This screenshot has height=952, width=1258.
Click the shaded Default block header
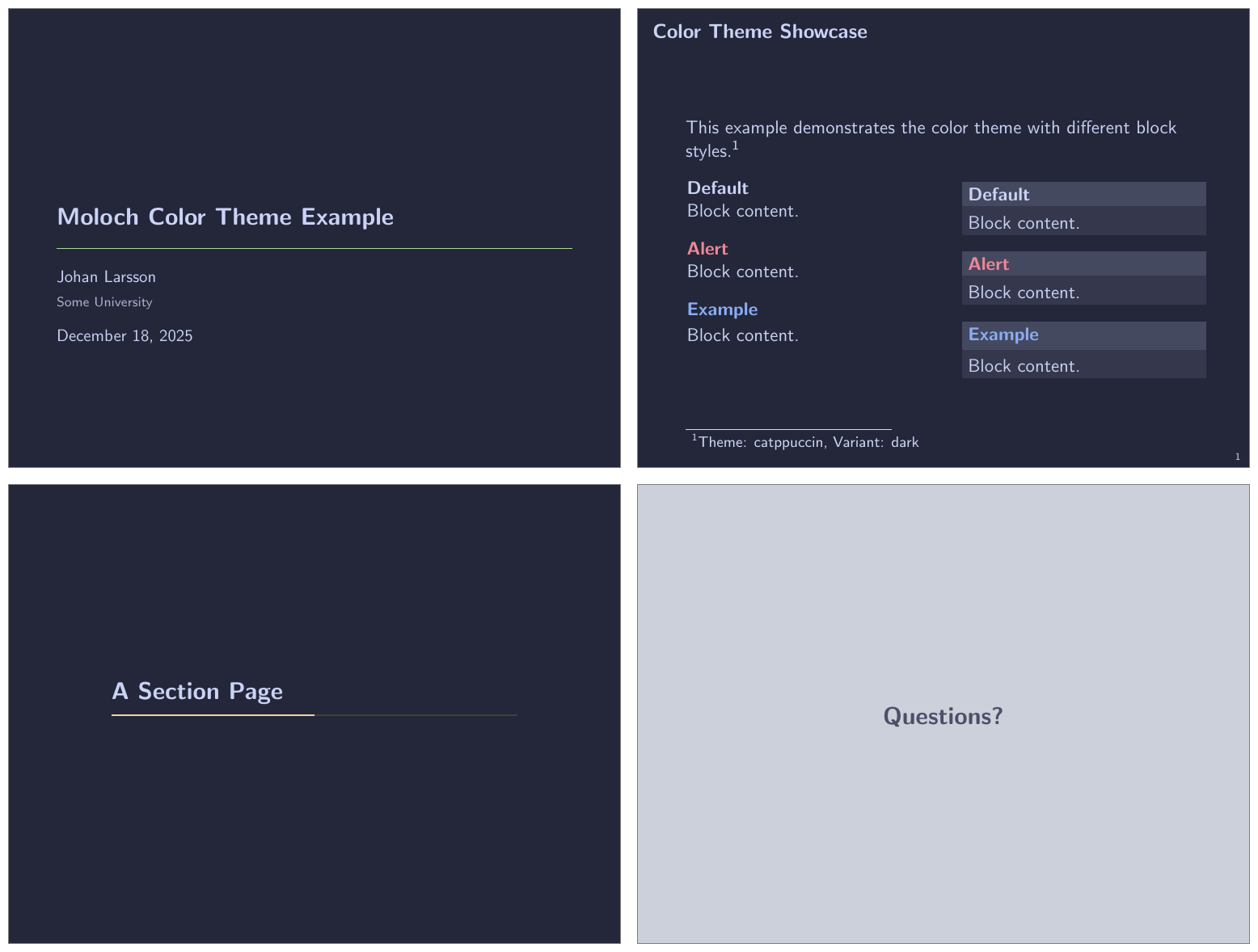point(1083,194)
